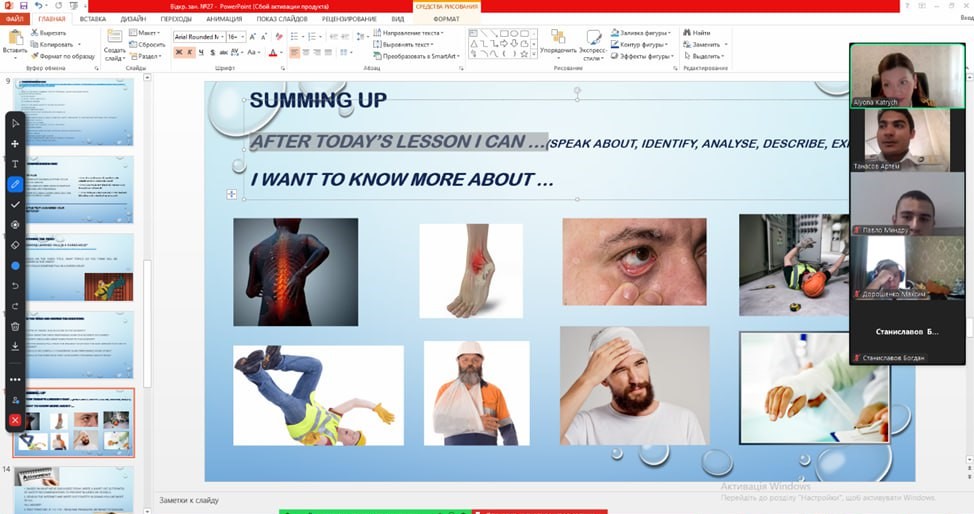Click Формат по образцу format painter

click(63, 56)
